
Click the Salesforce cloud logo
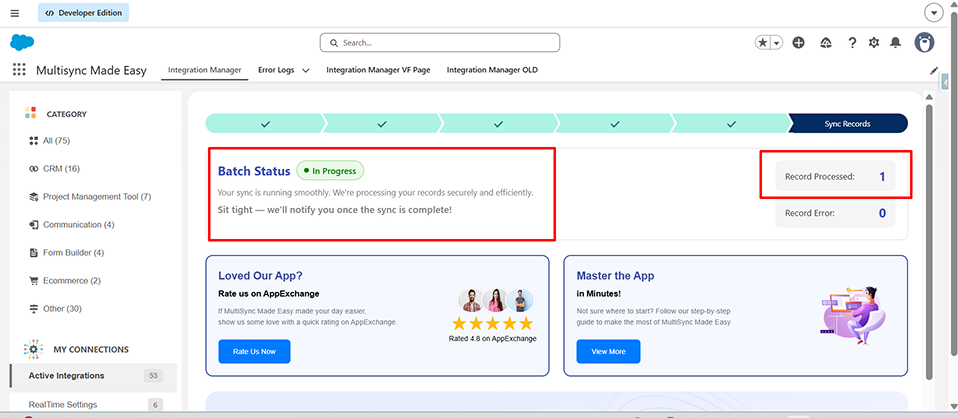click(x=22, y=42)
